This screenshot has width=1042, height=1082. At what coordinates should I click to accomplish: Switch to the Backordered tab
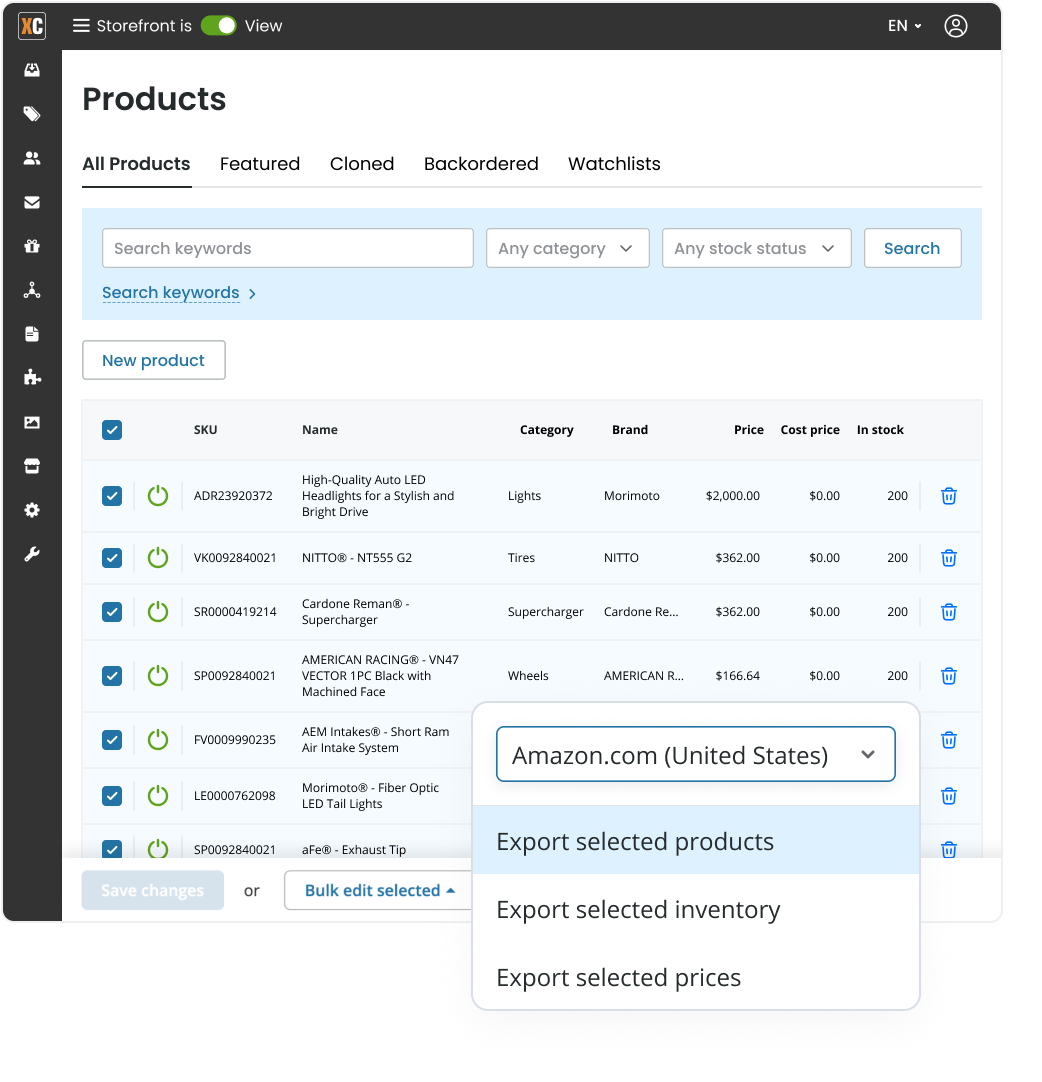pos(481,164)
